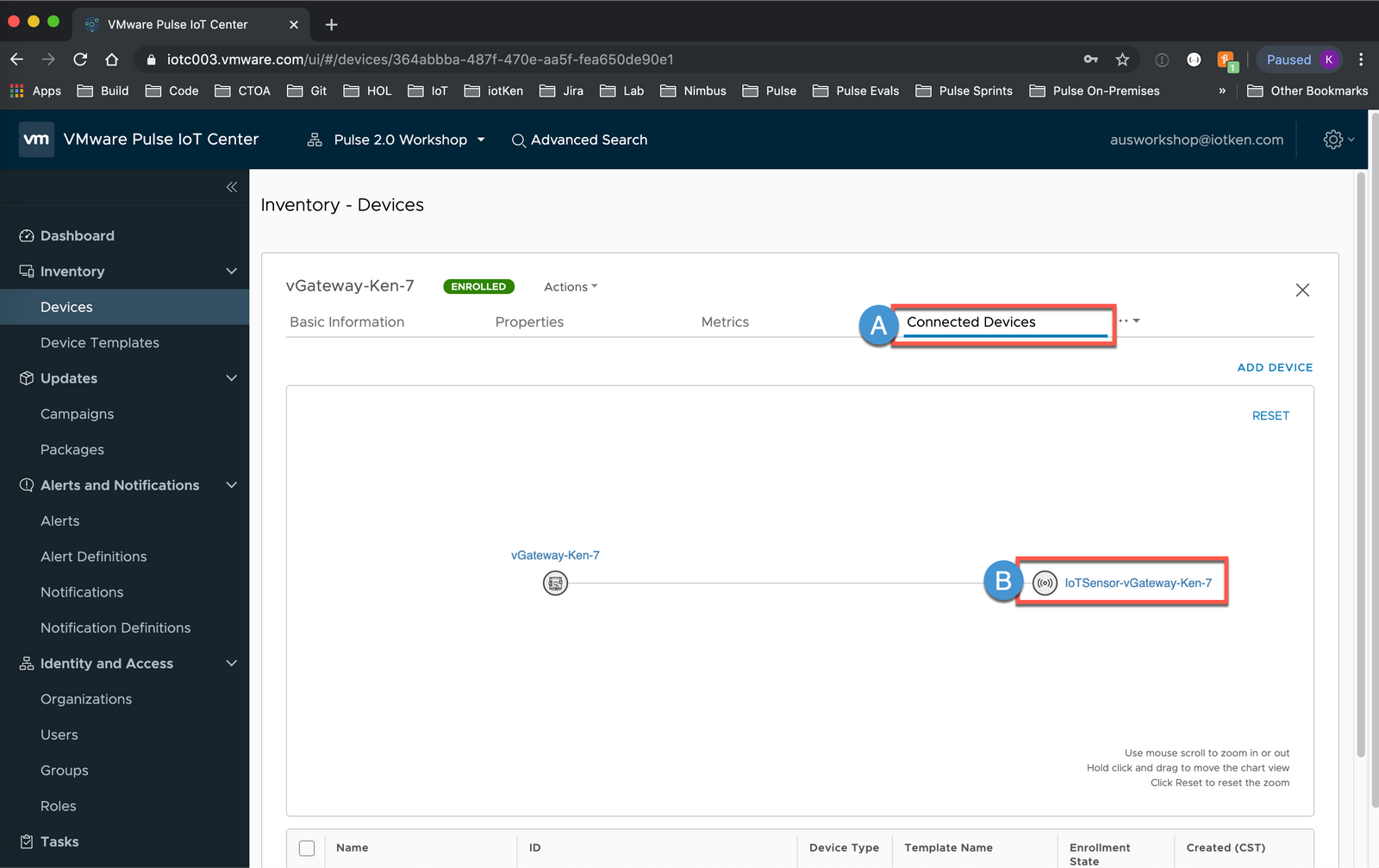Click the vGateway-Ken-7 gateway node icon
Image resolution: width=1379 pixels, height=868 pixels.
point(555,584)
